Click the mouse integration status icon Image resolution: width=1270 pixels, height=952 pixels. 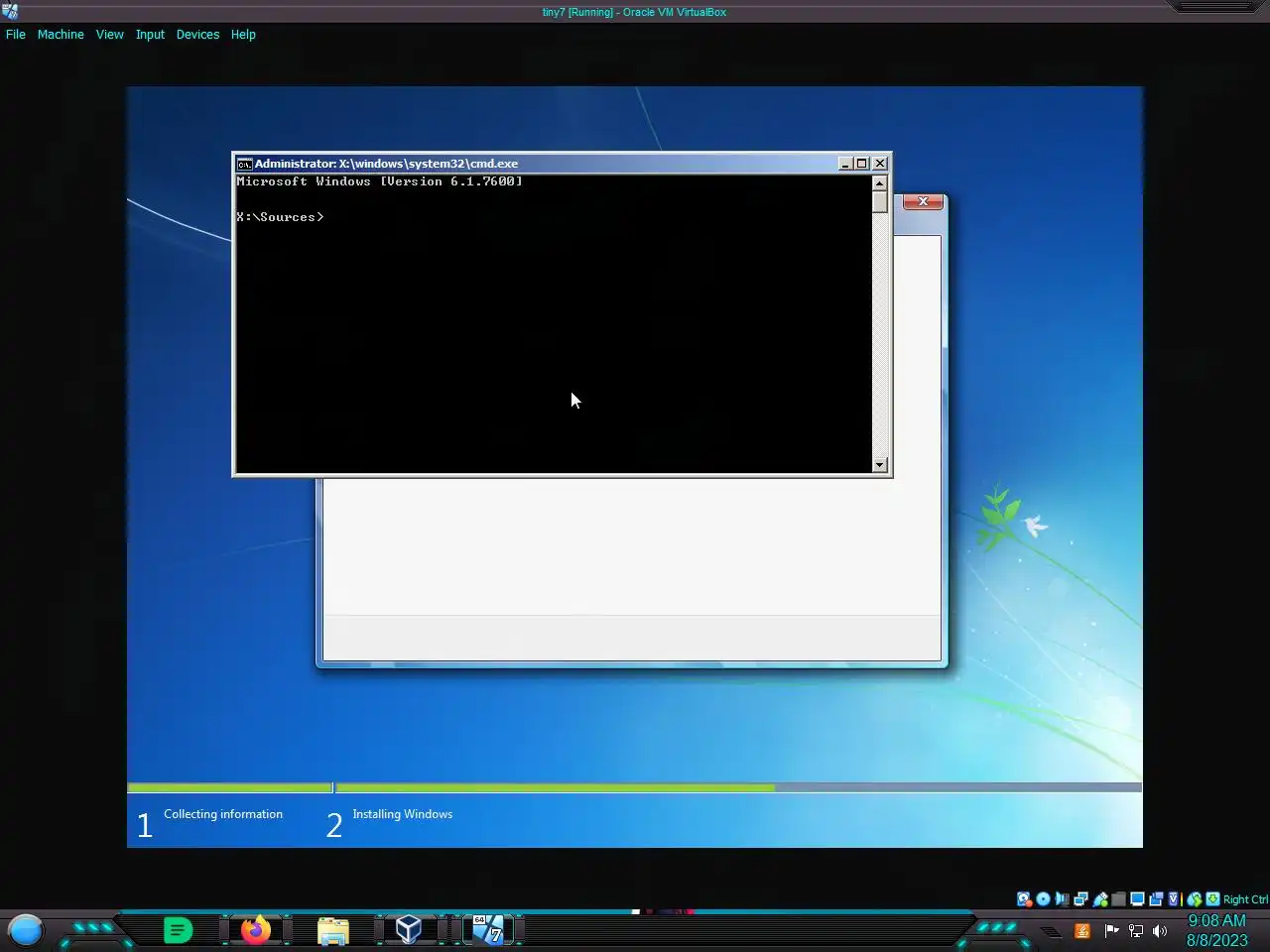click(x=1195, y=899)
